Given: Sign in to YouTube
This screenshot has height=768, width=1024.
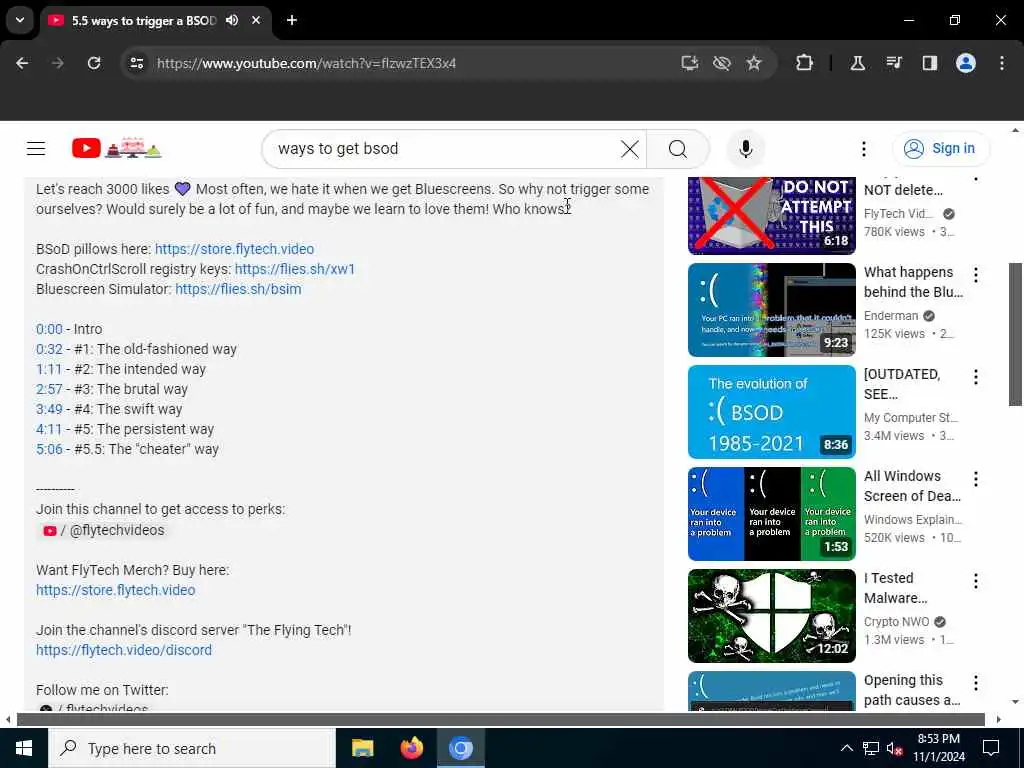Looking at the screenshot, I should (940, 149).
